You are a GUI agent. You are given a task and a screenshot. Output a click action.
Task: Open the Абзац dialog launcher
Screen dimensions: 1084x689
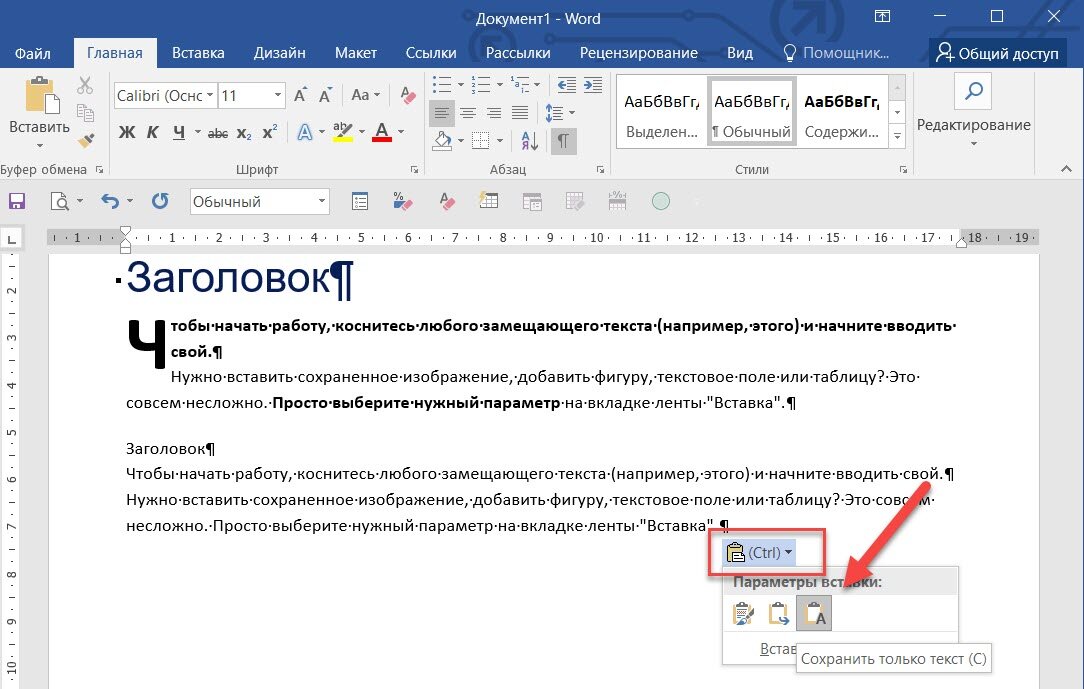coord(600,169)
